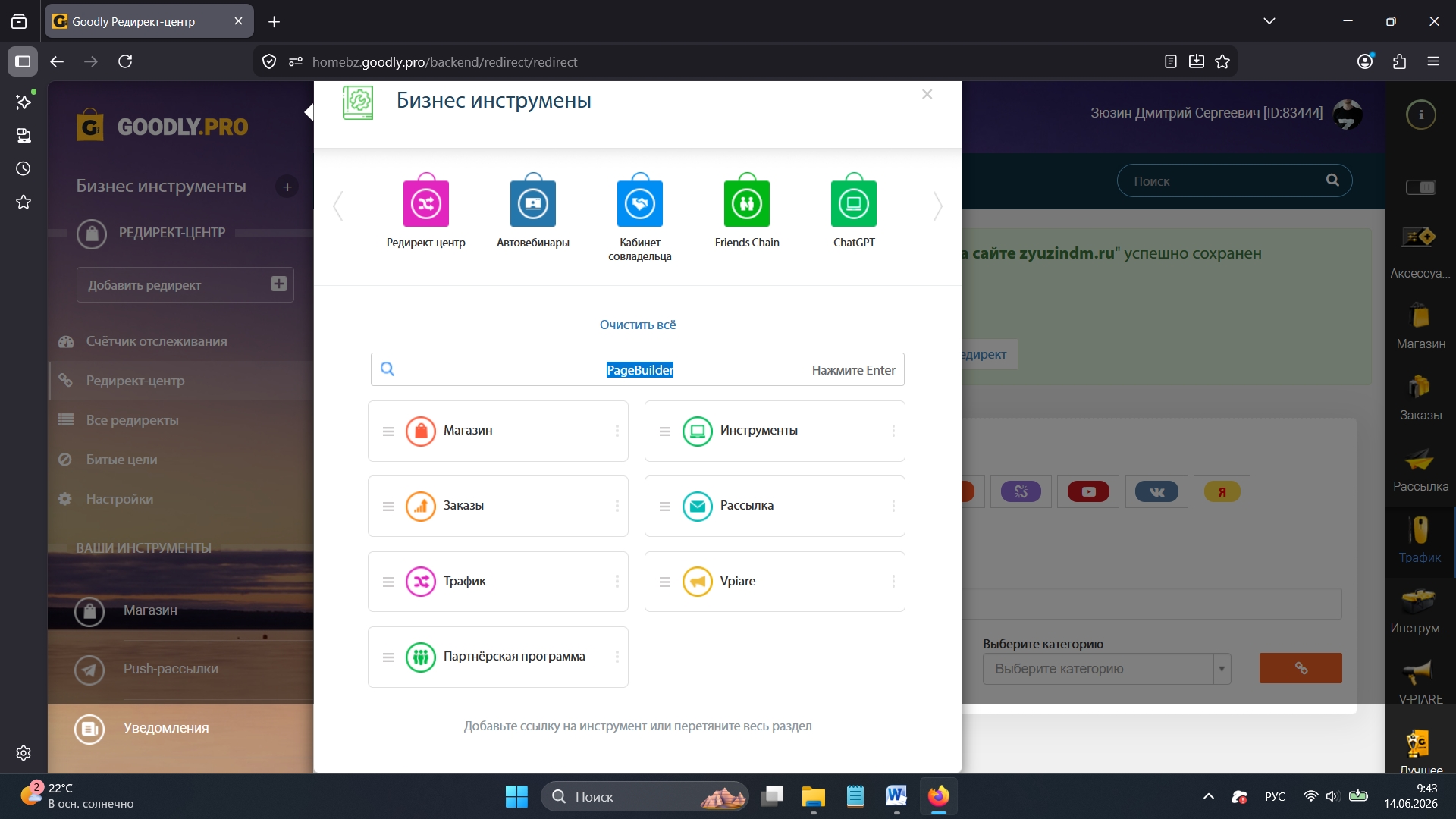Click drag handle of Трафик card
1456x819 pixels.
click(388, 582)
